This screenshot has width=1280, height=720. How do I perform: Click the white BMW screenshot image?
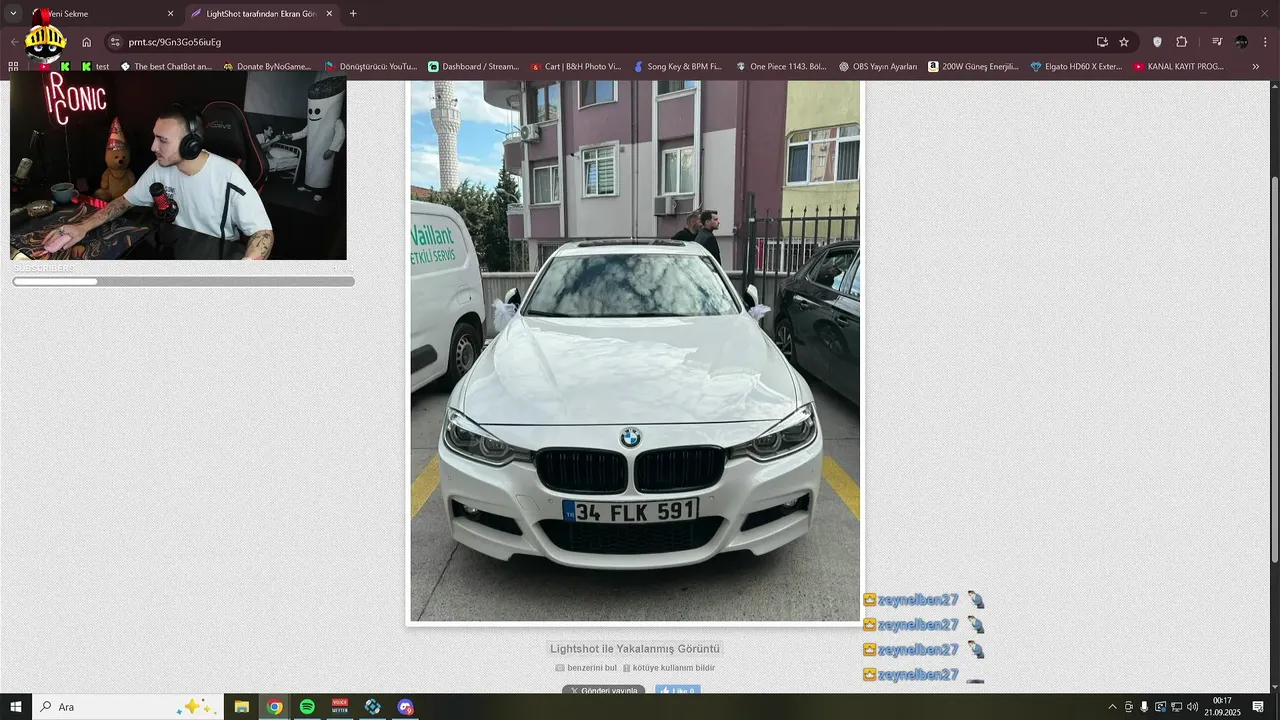tap(635, 351)
